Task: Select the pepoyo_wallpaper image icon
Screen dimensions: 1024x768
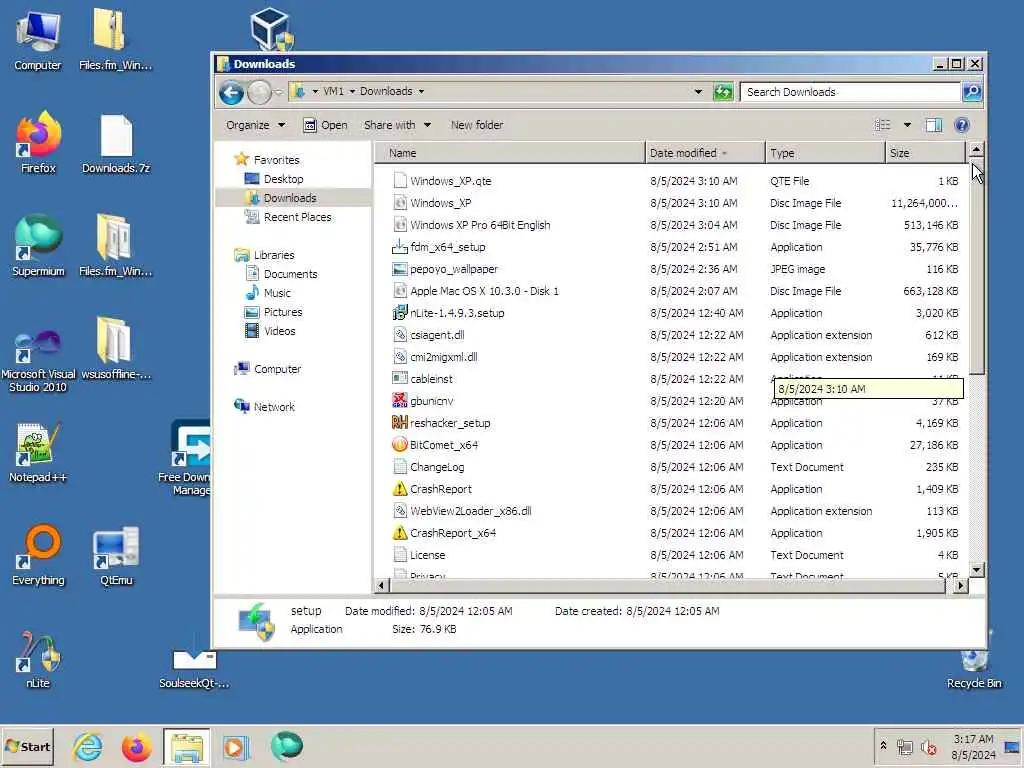Action: [400, 269]
